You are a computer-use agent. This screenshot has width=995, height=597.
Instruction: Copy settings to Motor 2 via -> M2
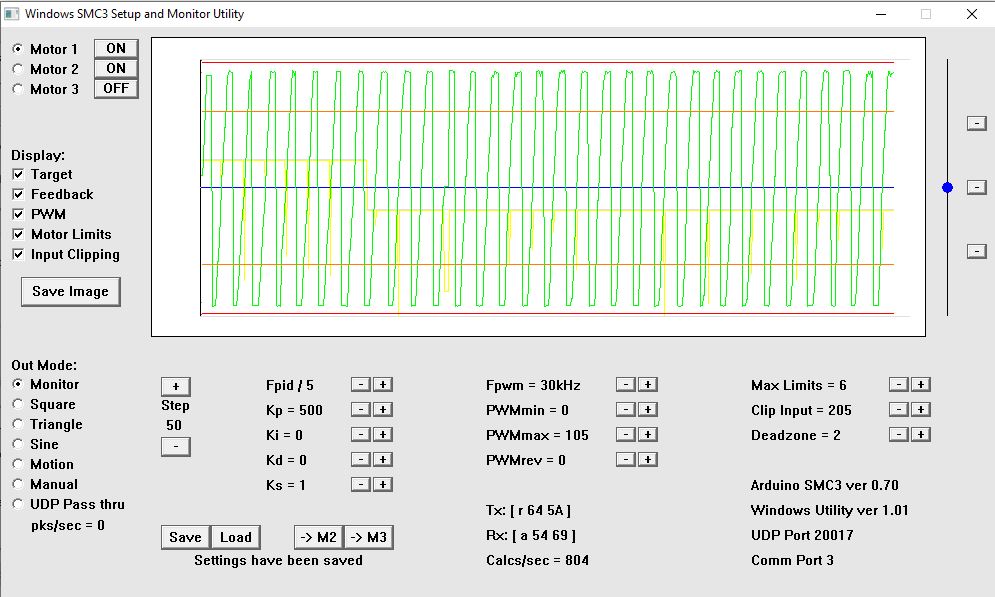click(x=318, y=538)
